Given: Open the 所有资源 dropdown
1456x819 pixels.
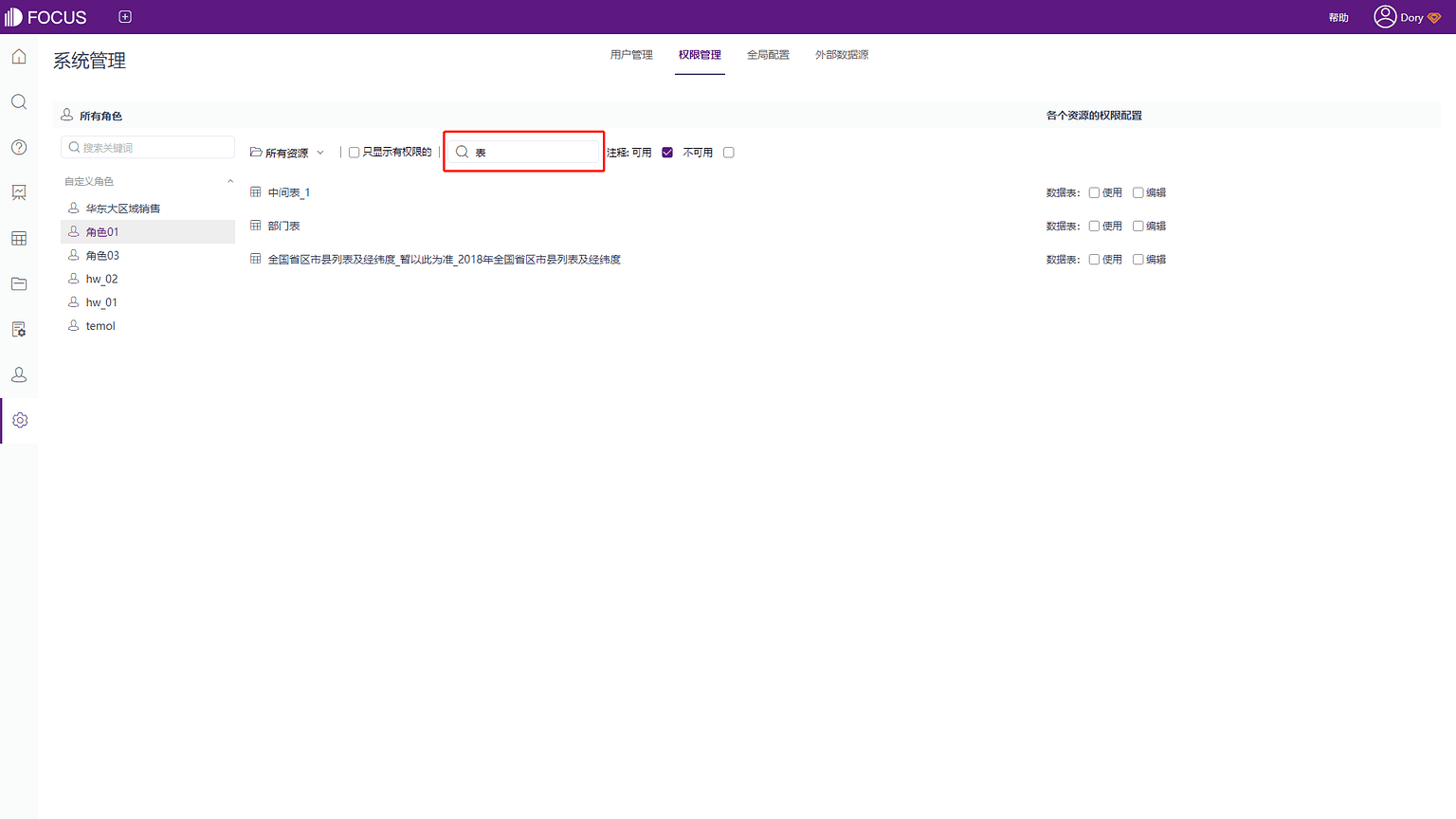Looking at the screenshot, I should [x=287, y=153].
